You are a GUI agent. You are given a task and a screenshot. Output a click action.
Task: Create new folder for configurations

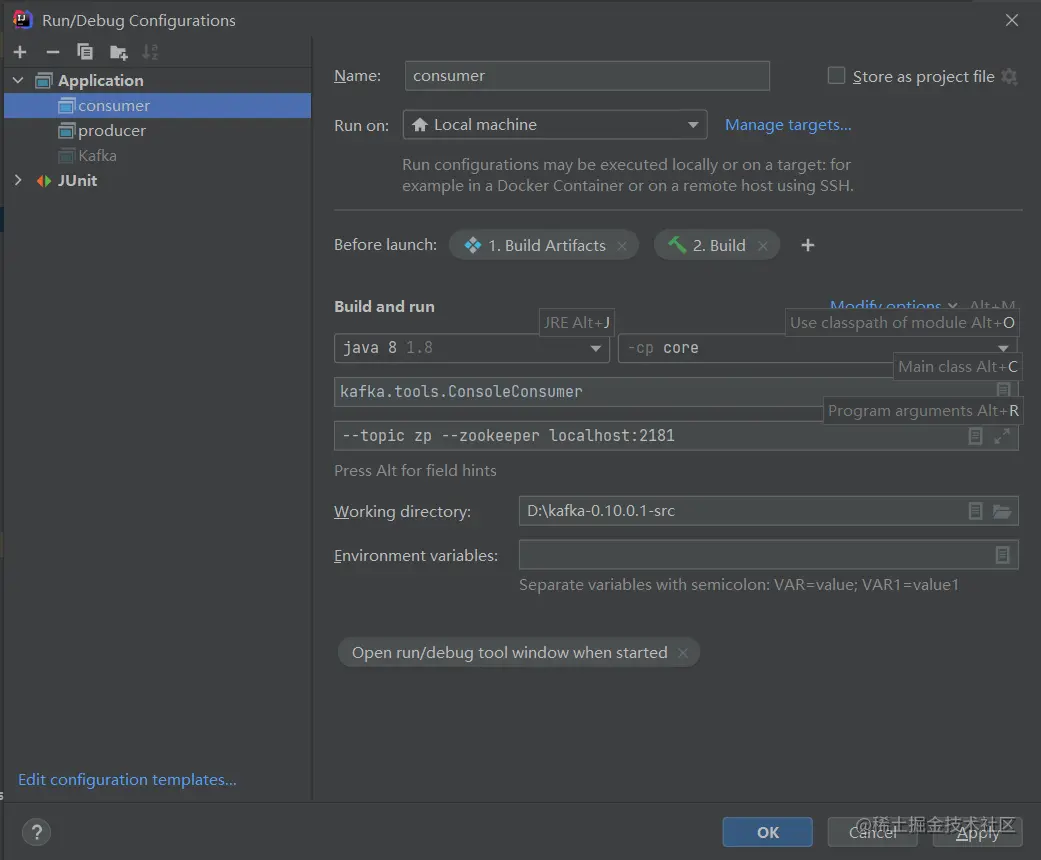(118, 52)
